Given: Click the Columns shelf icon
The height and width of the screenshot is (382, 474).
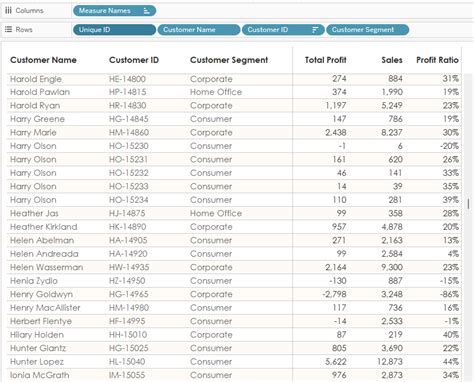Looking at the screenshot, I should (x=8, y=10).
